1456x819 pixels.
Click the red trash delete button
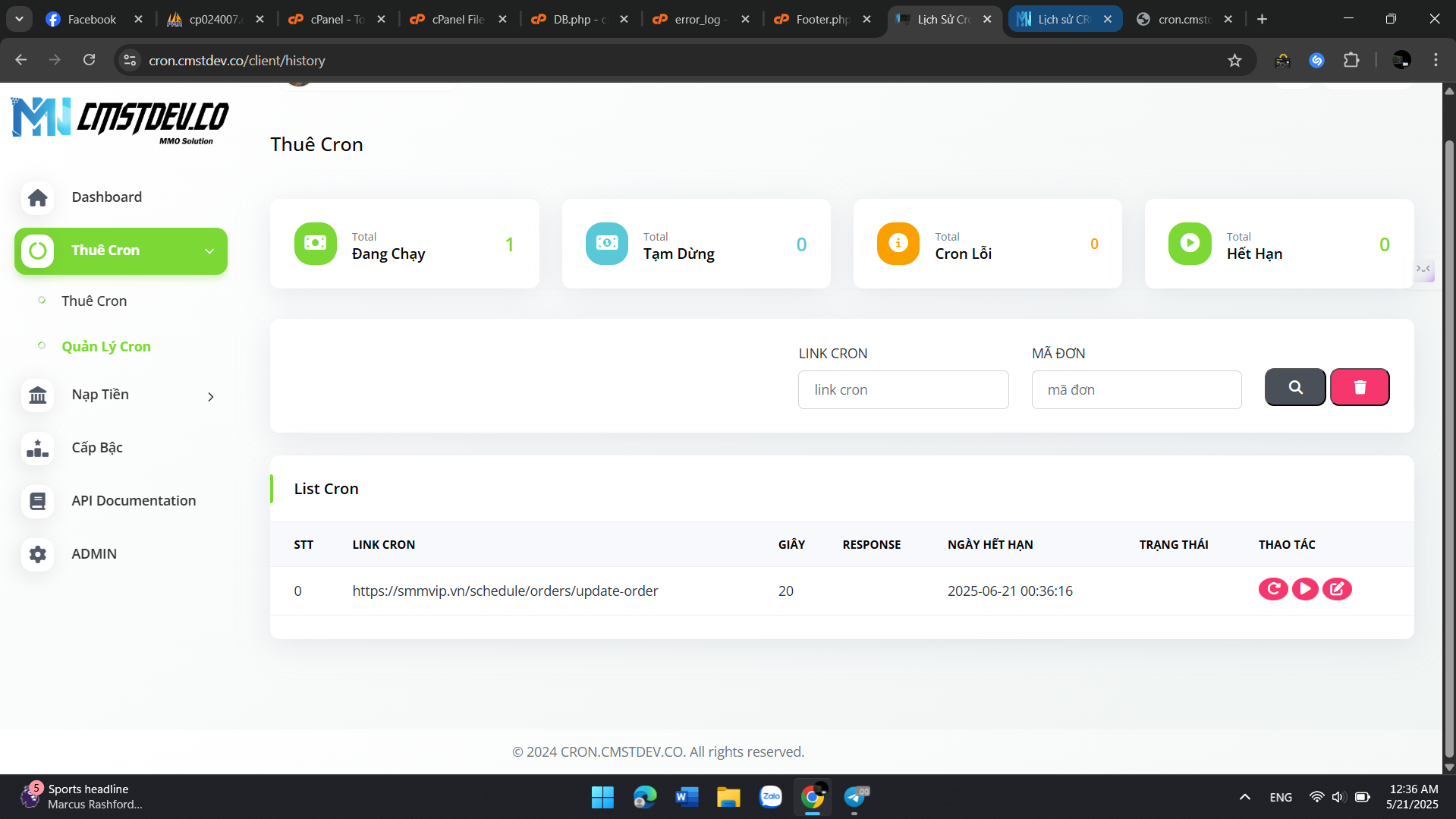1359,388
